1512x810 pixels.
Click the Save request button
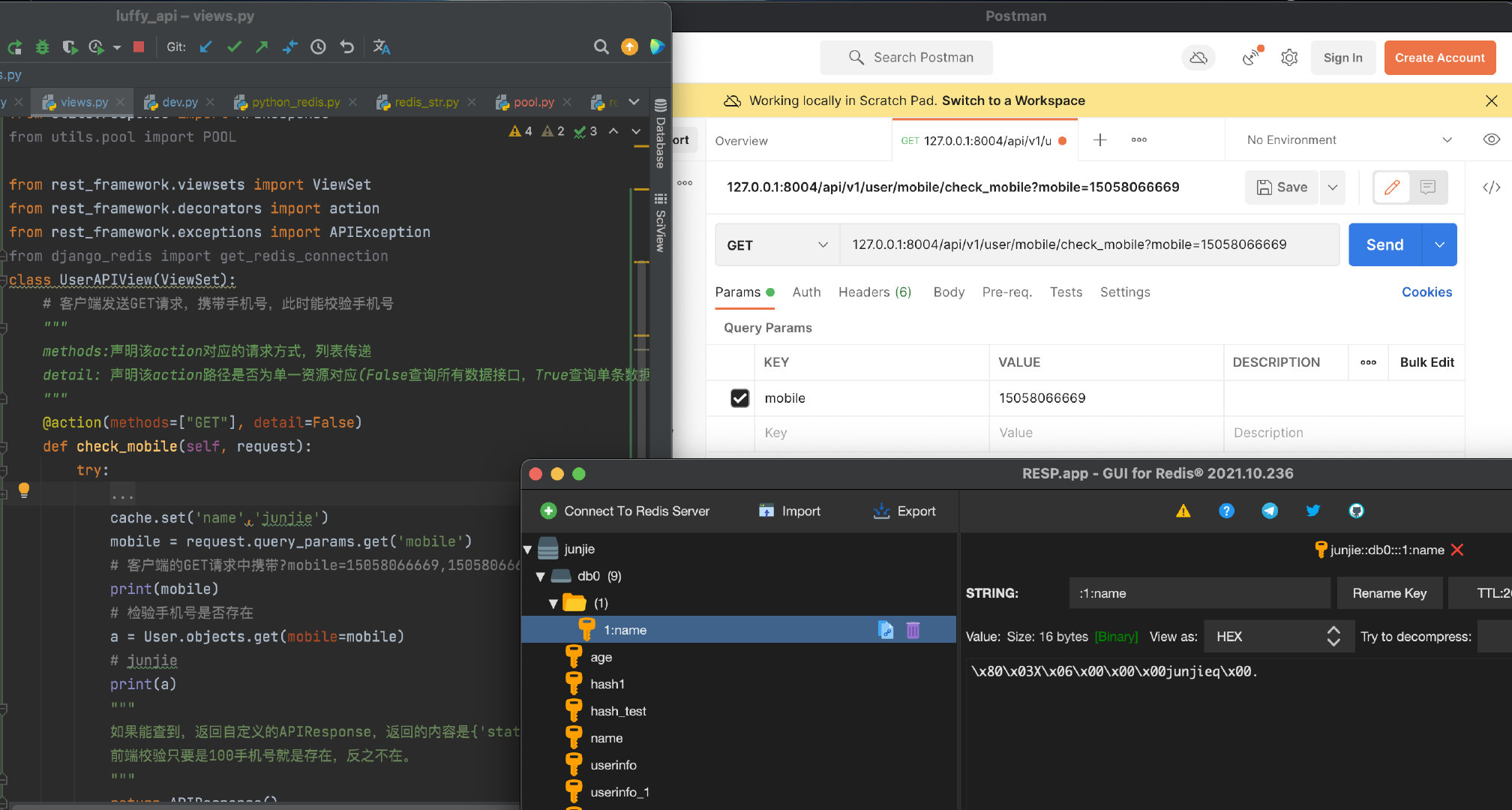pyautogui.click(x=1282, y=187)
